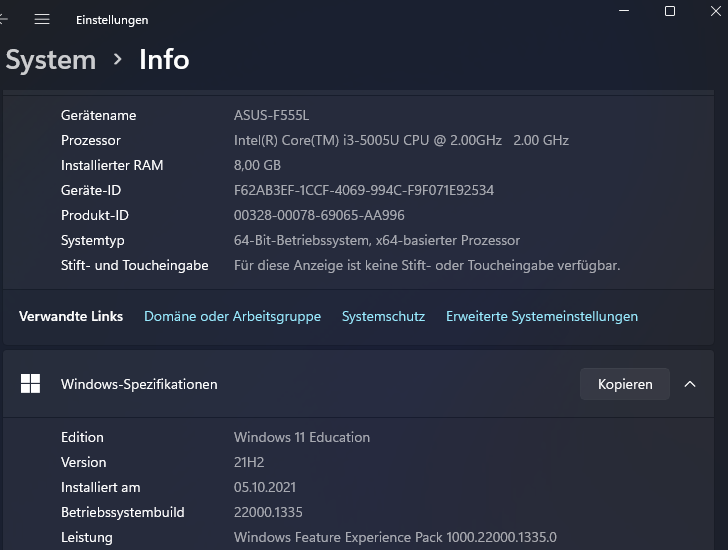Viewport: 728px width, 550px height.
Task: Click the Gerätename label
Action: (98, 115)
